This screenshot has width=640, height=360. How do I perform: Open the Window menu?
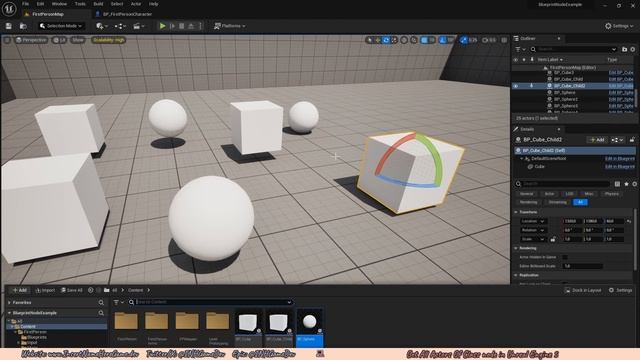pos(59,4)
